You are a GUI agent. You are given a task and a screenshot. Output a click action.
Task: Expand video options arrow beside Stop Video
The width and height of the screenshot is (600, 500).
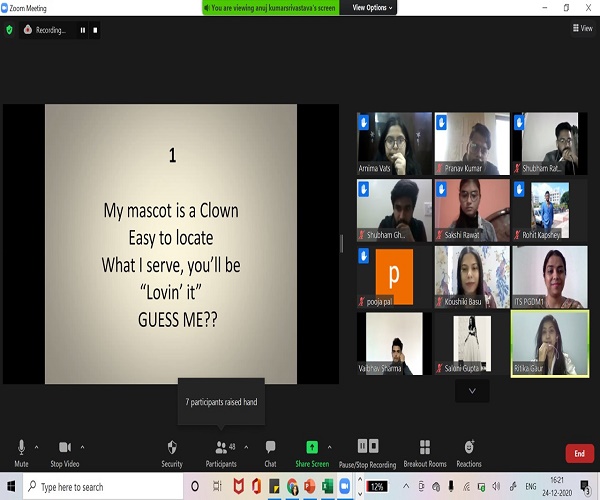(x=82, y=447)
